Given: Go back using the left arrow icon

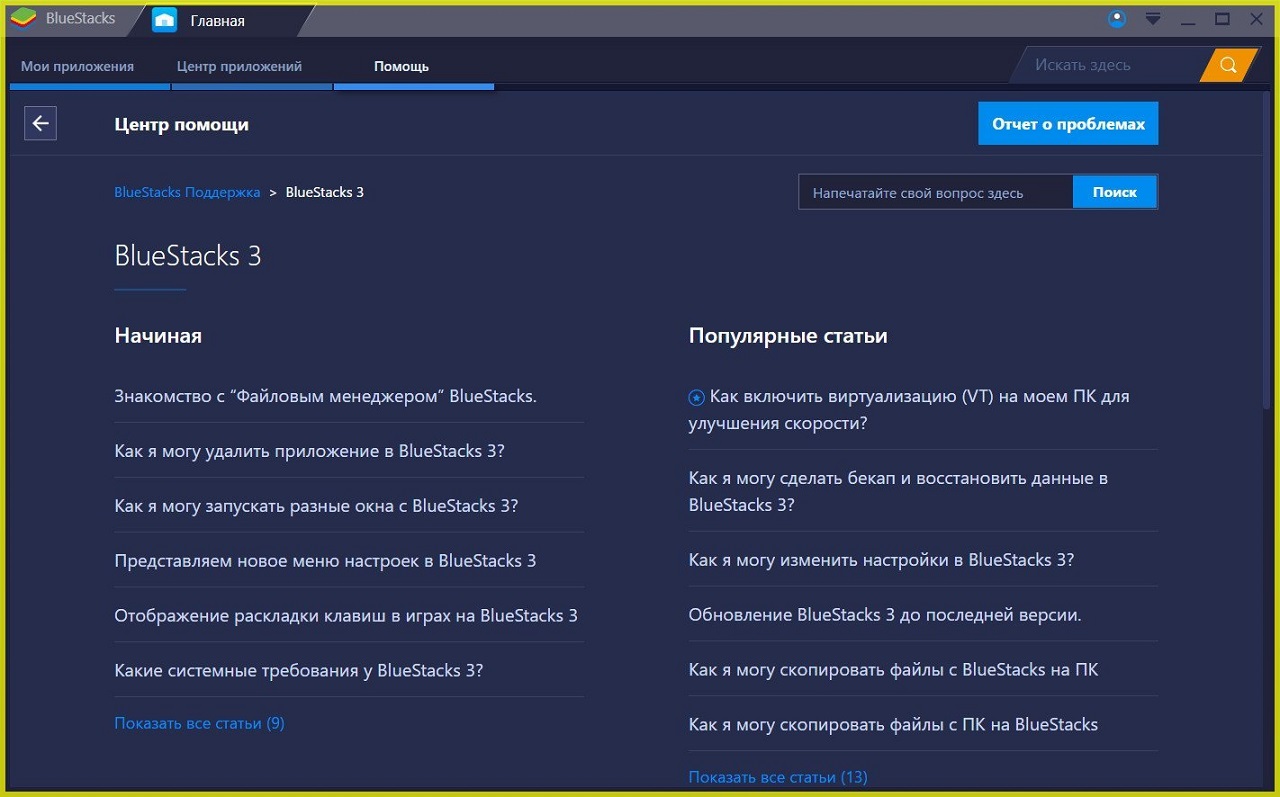Looking at the screenshot, I should pos(40,123).
